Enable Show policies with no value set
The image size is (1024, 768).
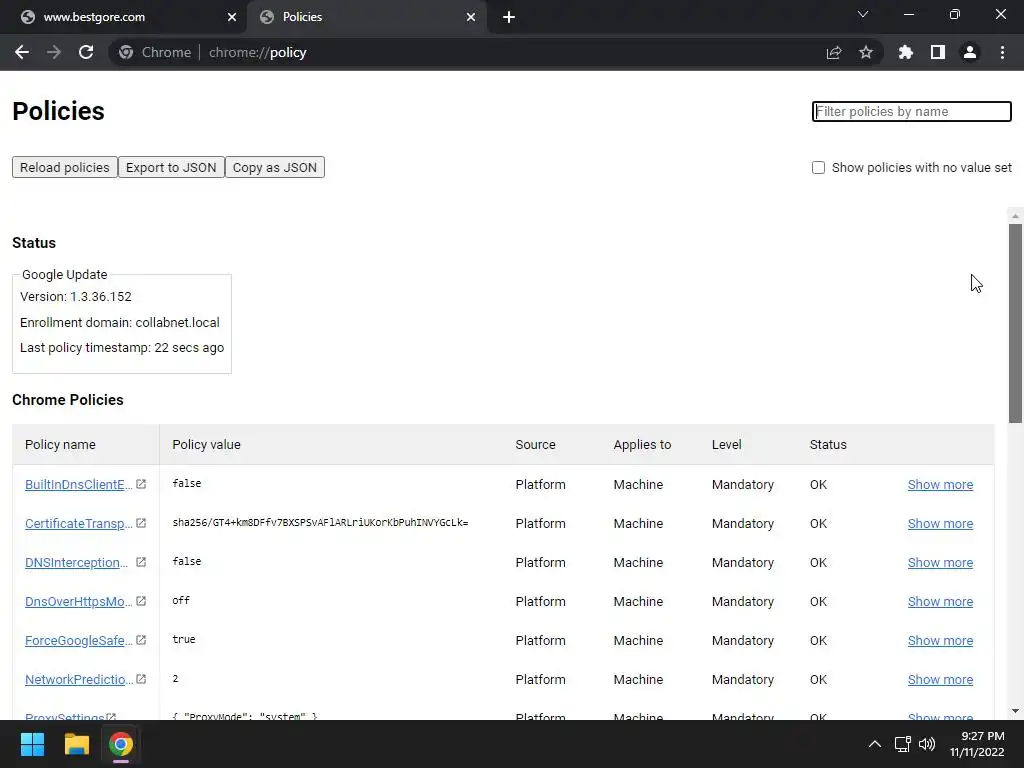click(x=819, y=168)
